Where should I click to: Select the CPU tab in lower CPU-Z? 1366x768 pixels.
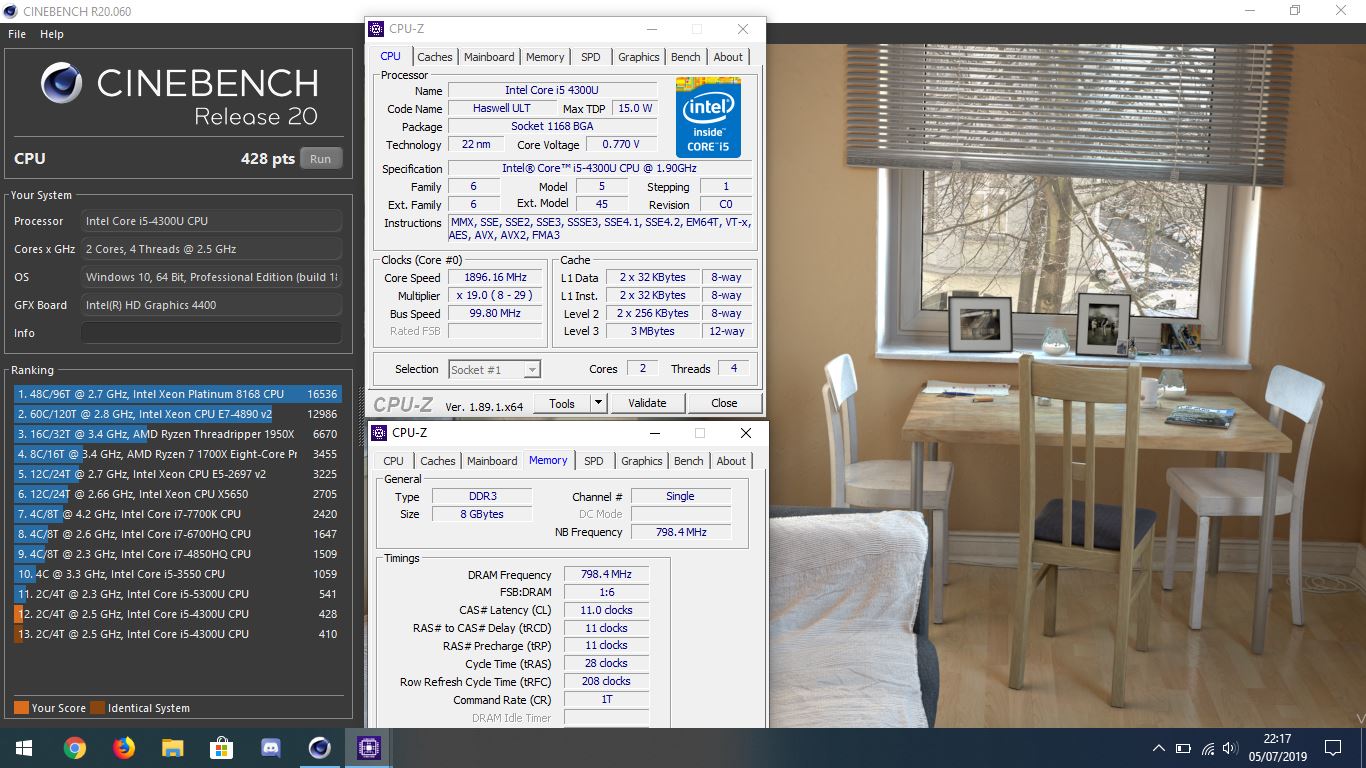tap(394, 461)
